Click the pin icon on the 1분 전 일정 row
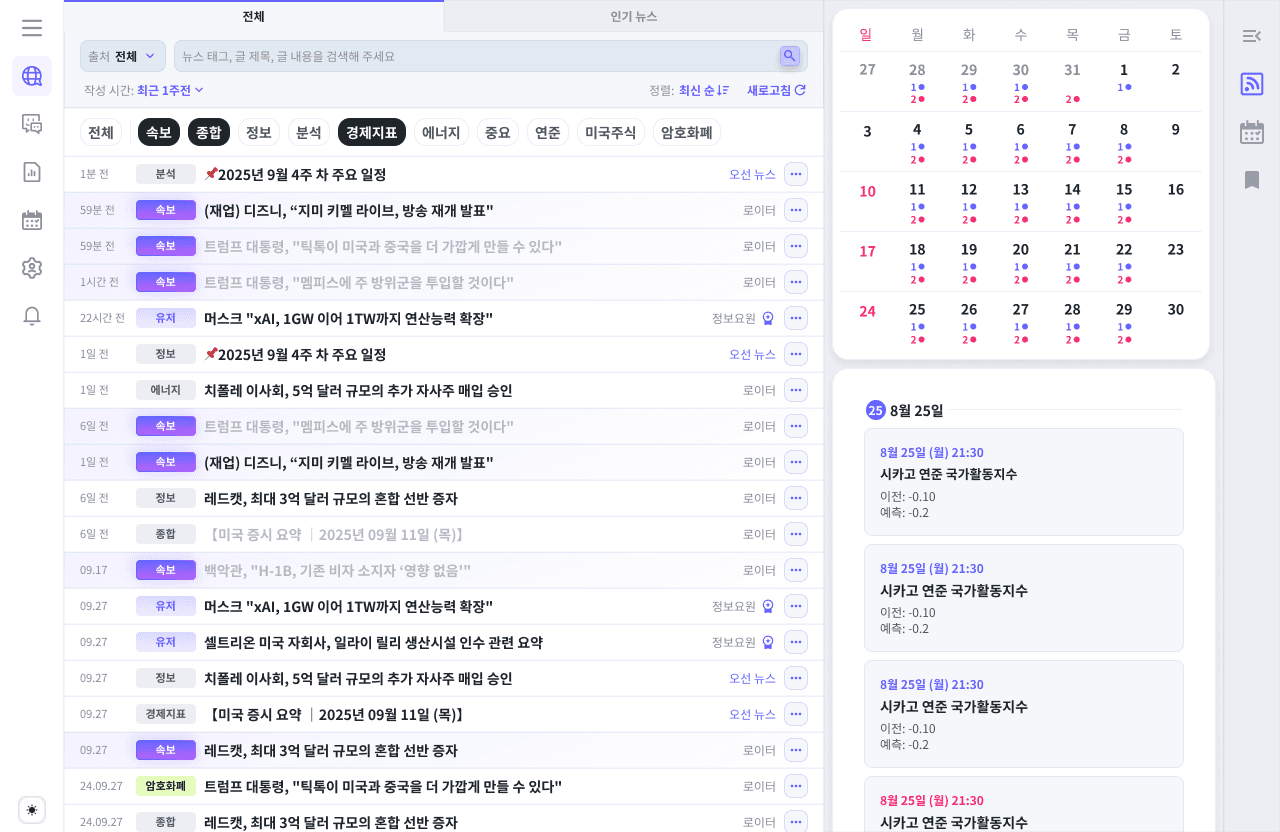 (210, 174)
